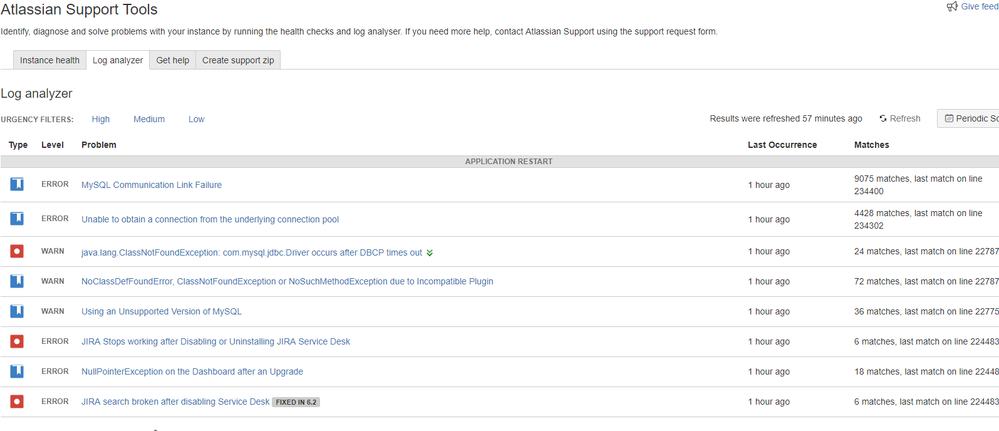999x431 pixels.
Task: Click the red icon beside com.mysql.jdbc.Driver row
Action: 17,251
